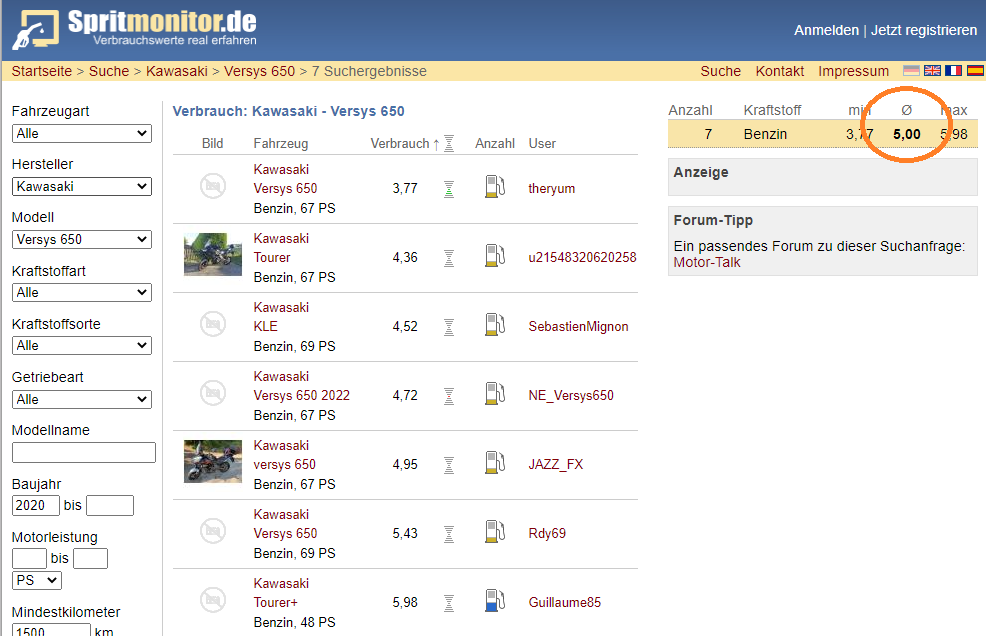
Task: Open the Hersteller dropdown showing Kawasaki
Action: click(x=82, y=186)
